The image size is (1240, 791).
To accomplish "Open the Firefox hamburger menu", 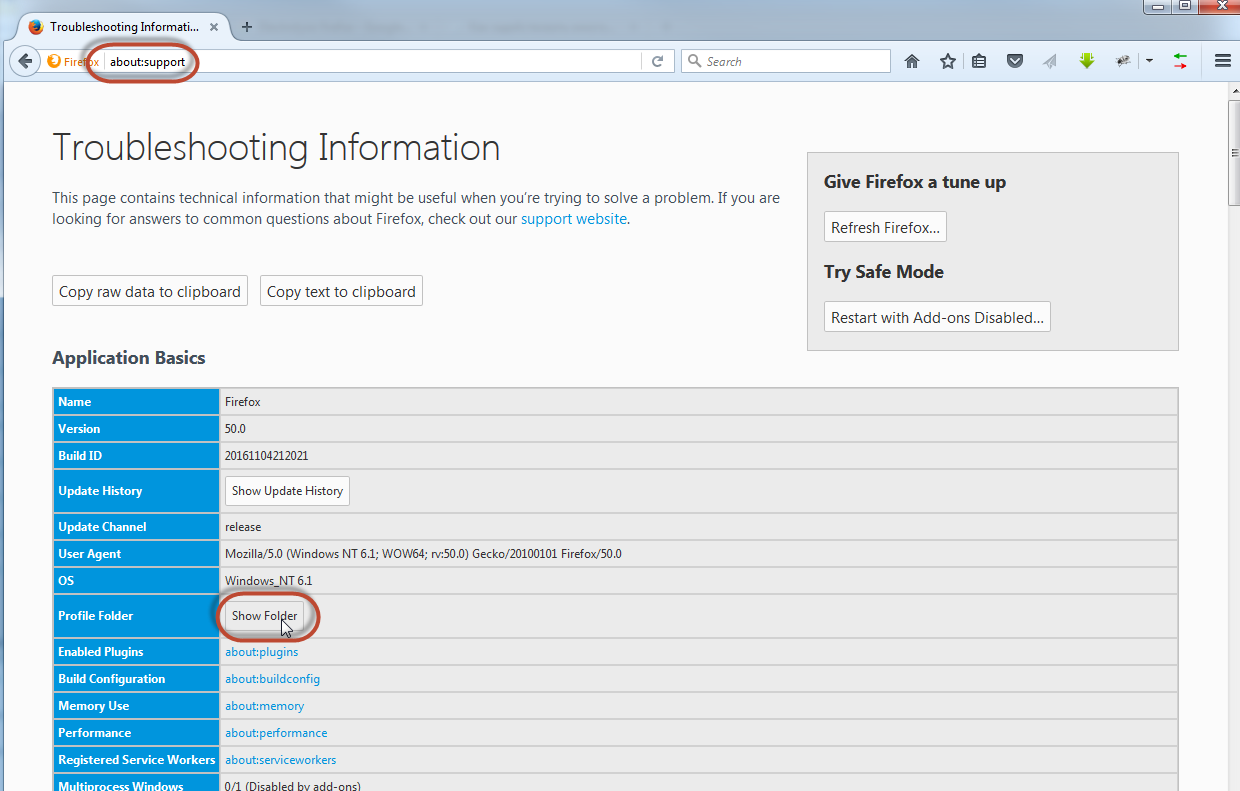I will pyautogui.click(x=1222, y=61).
